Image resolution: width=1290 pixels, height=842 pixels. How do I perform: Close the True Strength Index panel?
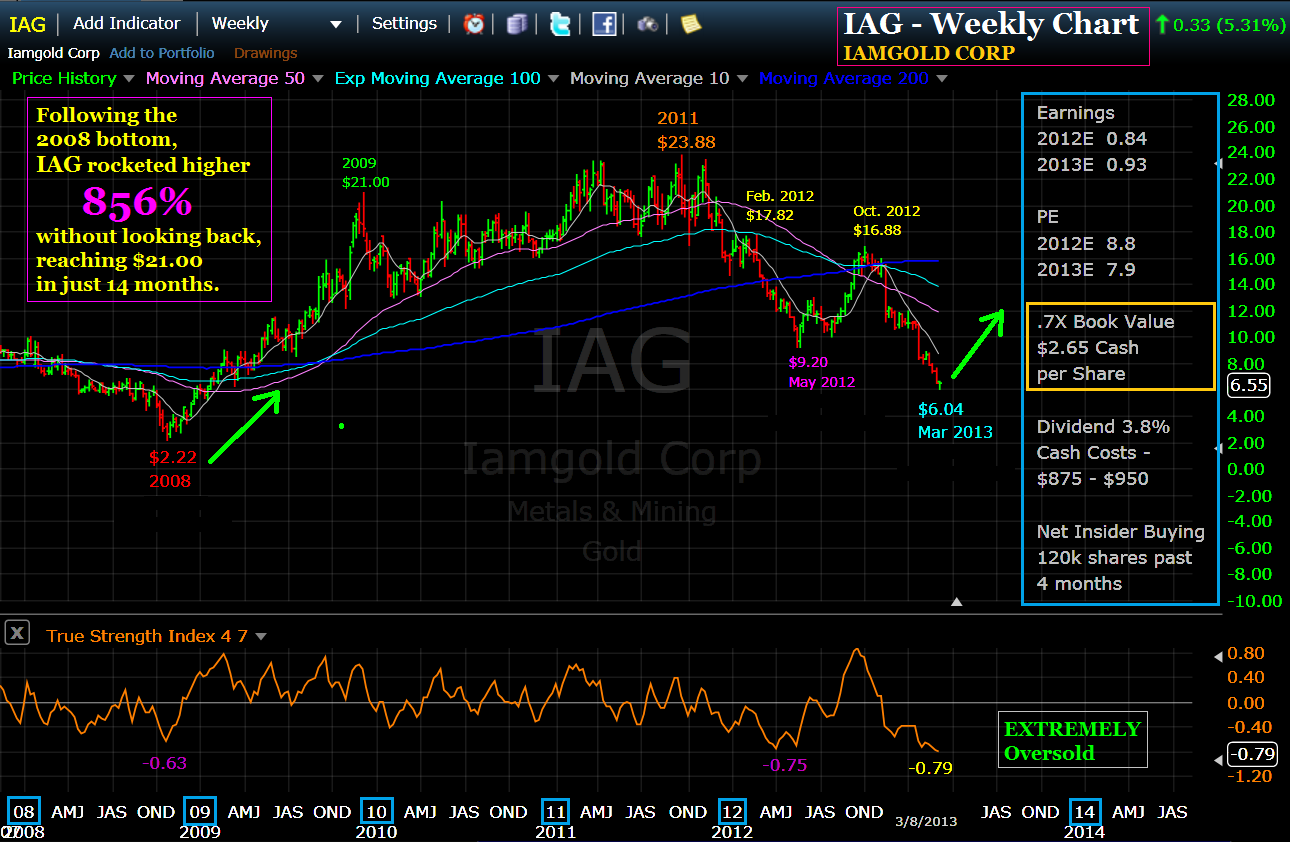16,634
